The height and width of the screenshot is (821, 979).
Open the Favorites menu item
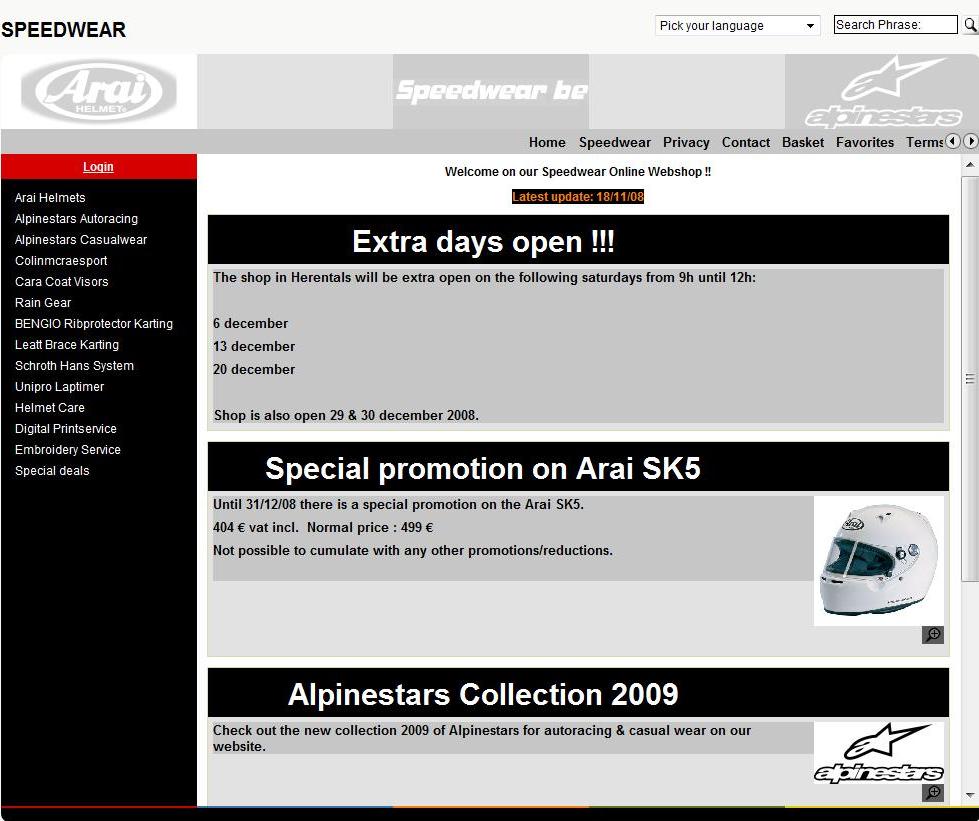pyautogui.click(x=865, y=142)
